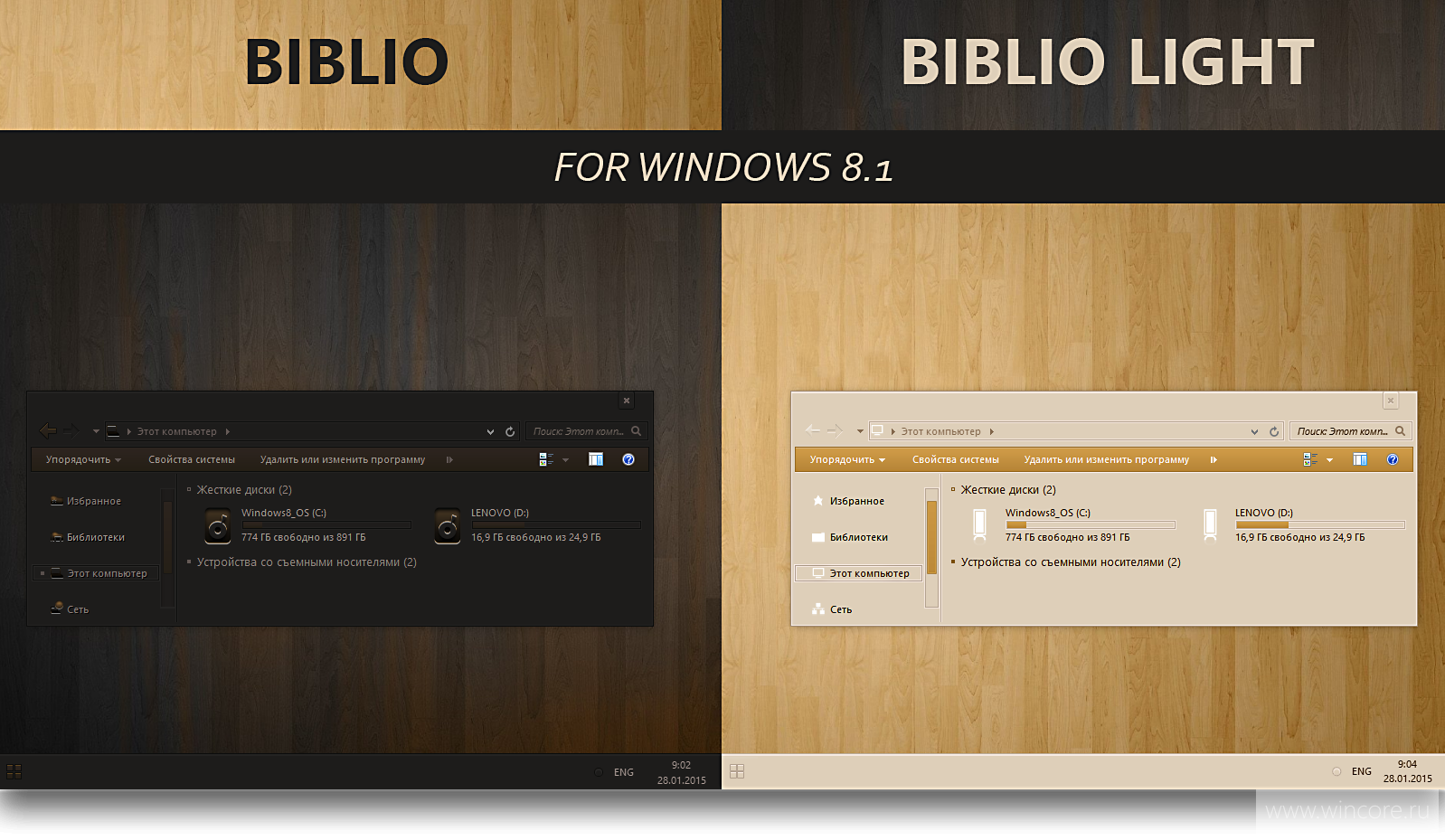
Task: Show more toolbar commands in light window
Action: 1214,459
